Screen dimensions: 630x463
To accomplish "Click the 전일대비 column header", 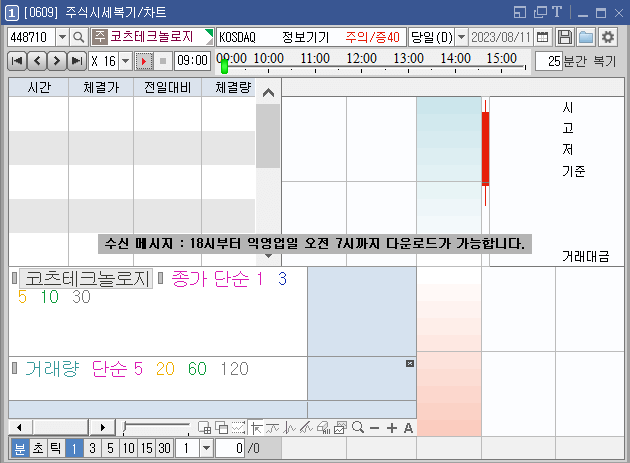I will pyautogui.click(x=167, y=88).
